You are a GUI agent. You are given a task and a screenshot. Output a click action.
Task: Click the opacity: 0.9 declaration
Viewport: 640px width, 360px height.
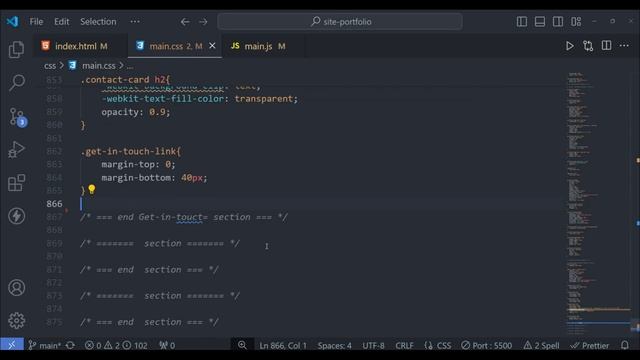(x=136, y=112)
